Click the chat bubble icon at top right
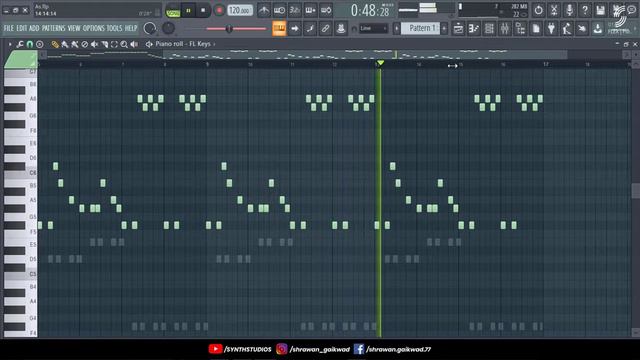 [x=632, y=10]
